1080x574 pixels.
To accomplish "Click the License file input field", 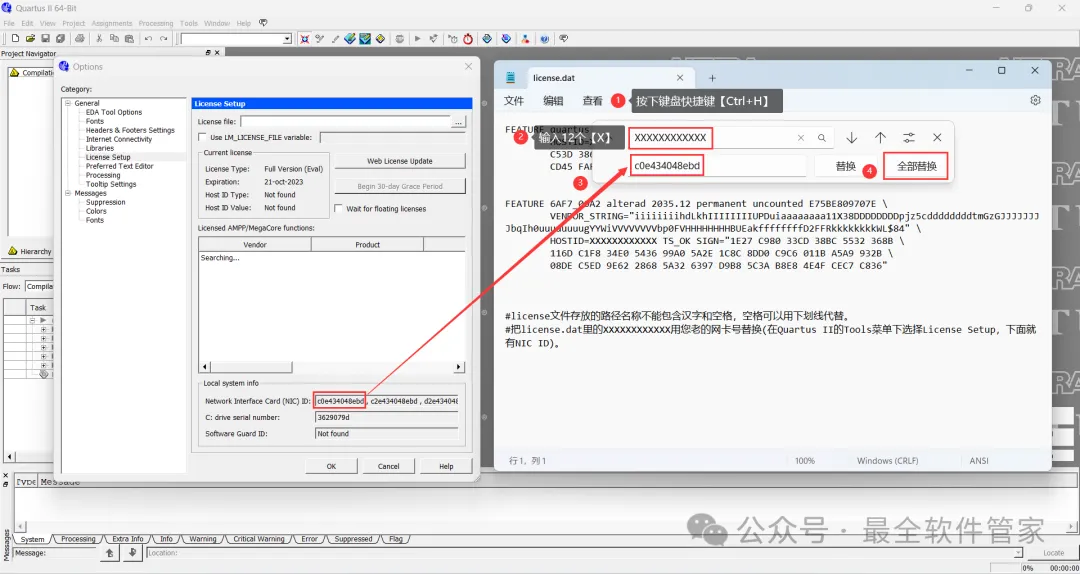I will [x=345, y=122].
